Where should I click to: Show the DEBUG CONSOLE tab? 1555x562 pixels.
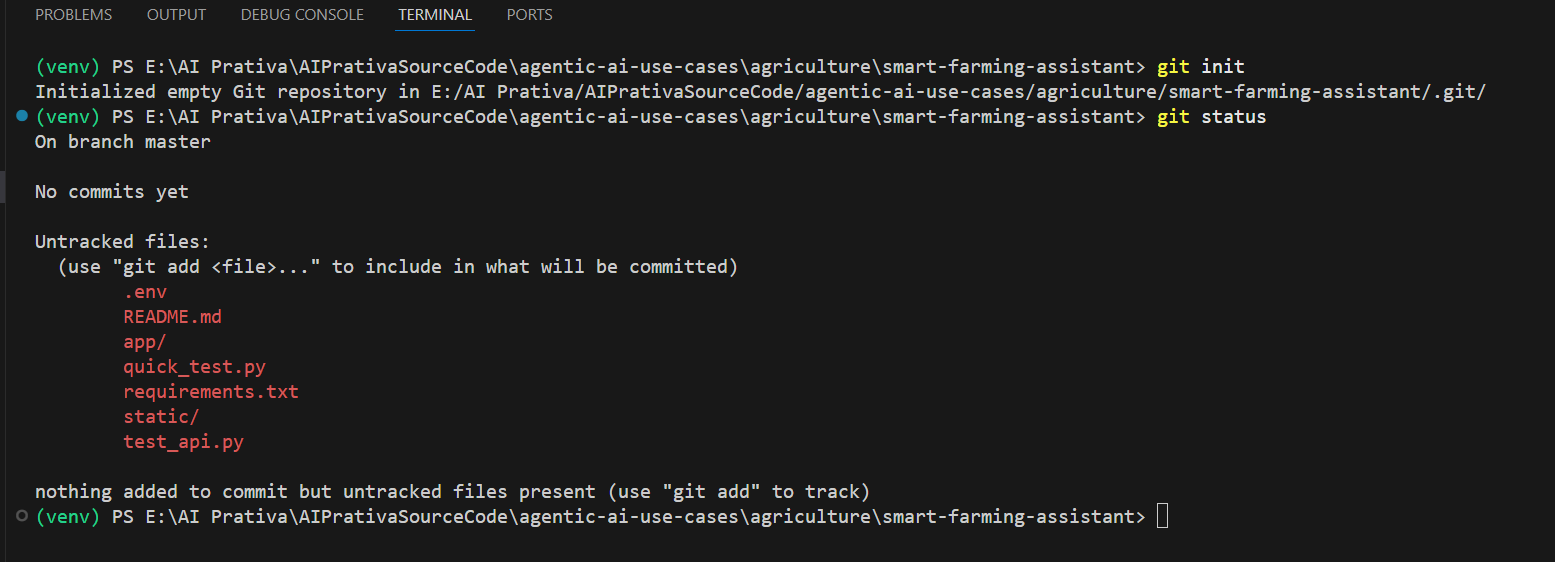pos(302,15)
